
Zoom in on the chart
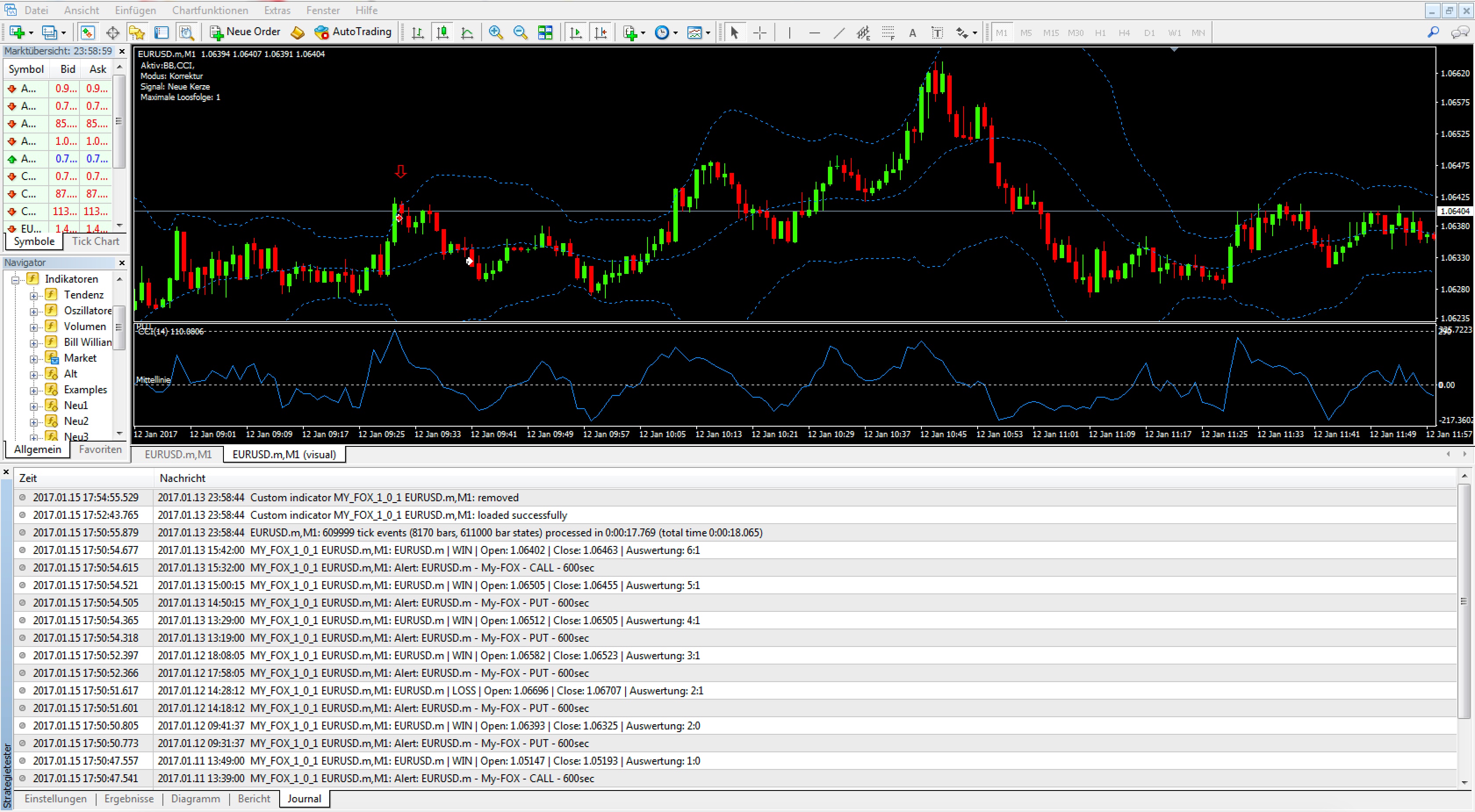click(495, 32)
